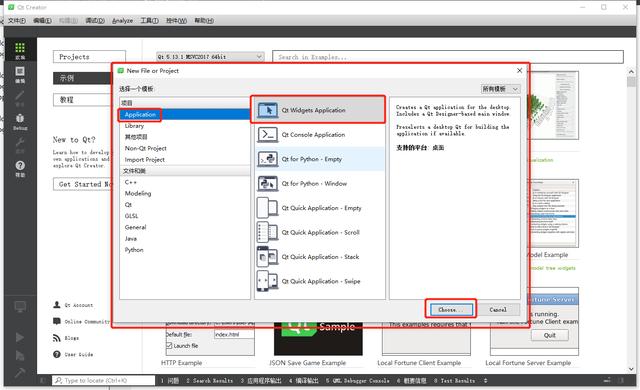The width and height of the screenshot is (640, 390).
Task: Open the Analyze menu
Action: coord(122,20)
